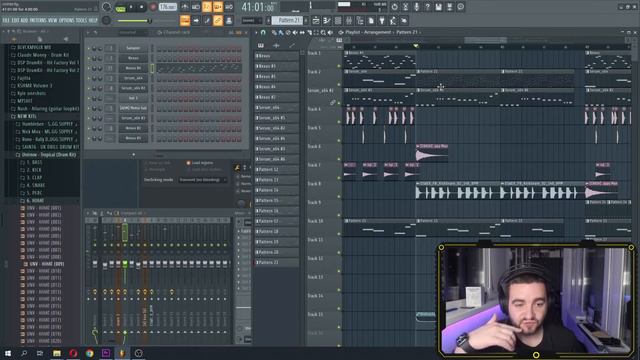Open the Playlist view icon
Screen dimensions: 640x360
316,20
